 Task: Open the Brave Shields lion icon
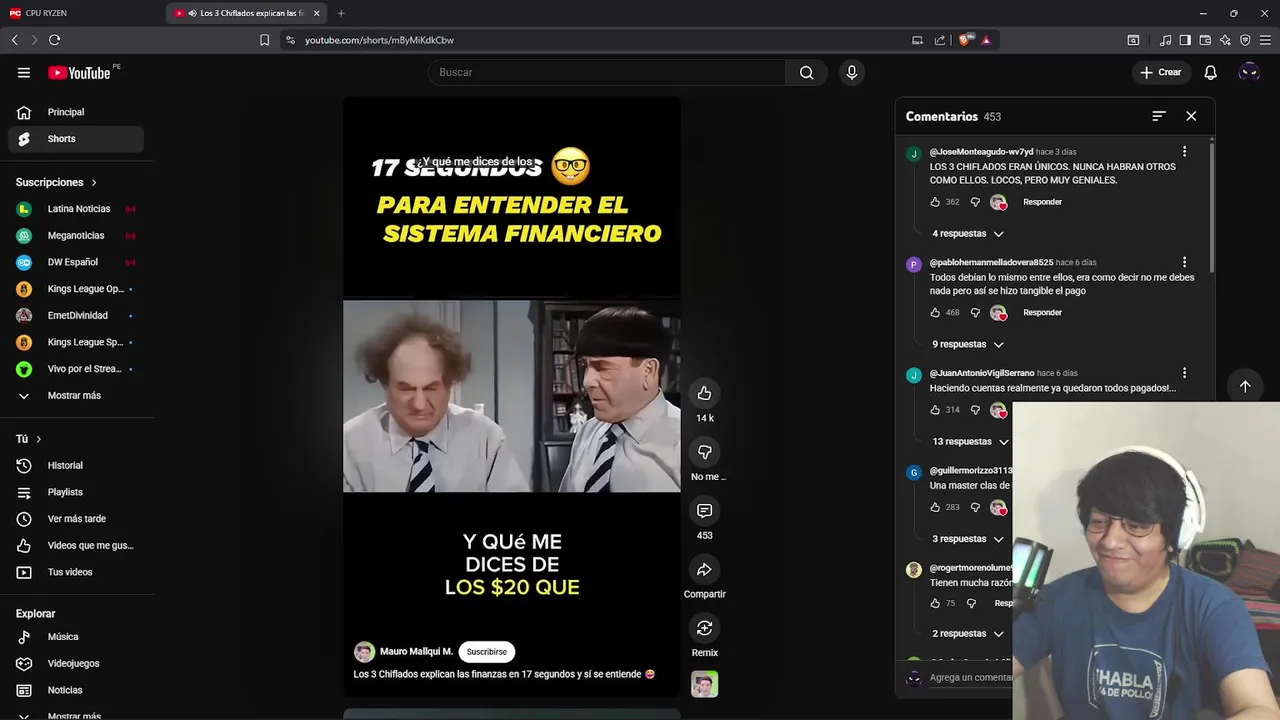pos(964,40)
